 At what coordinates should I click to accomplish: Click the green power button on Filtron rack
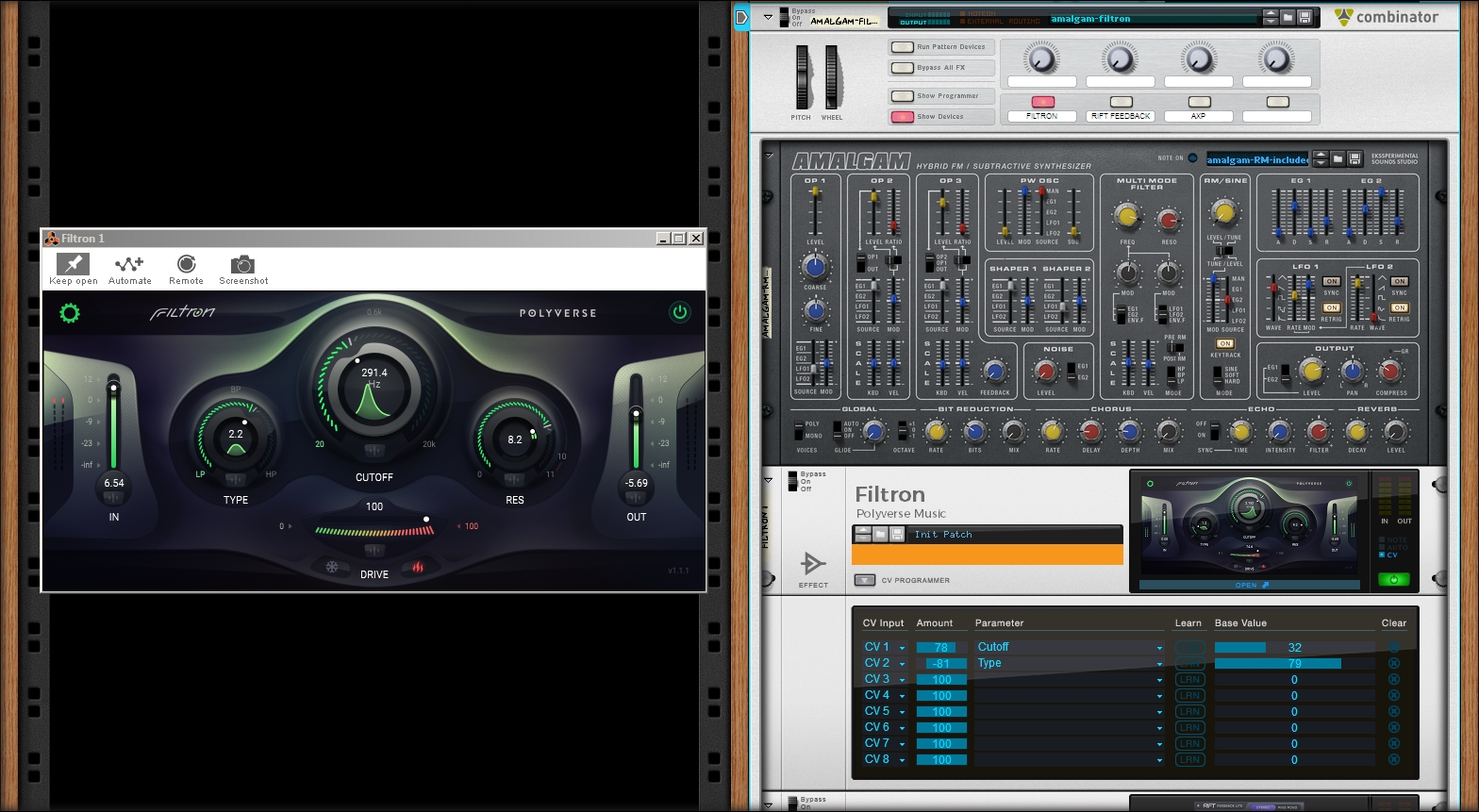coord(1393,579)
